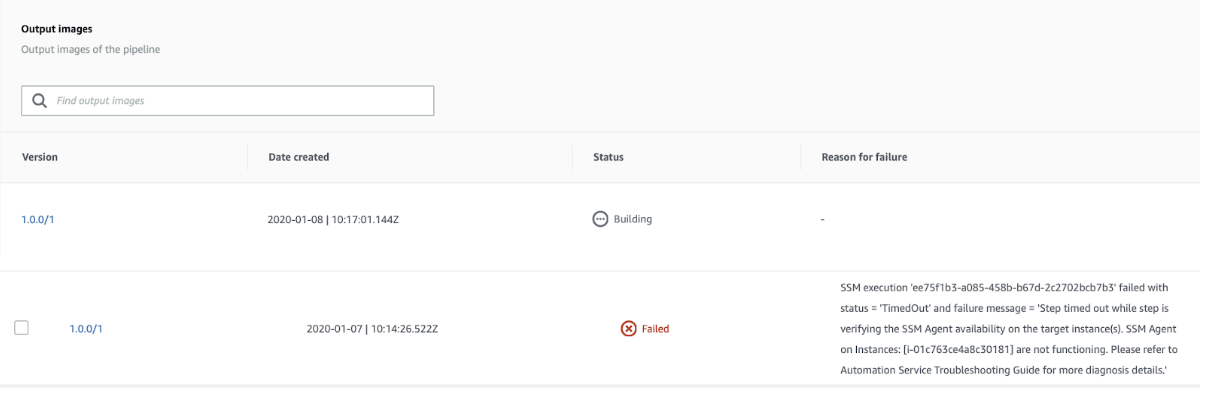
Task: Click the Building status icon
Action: (600, 219)
